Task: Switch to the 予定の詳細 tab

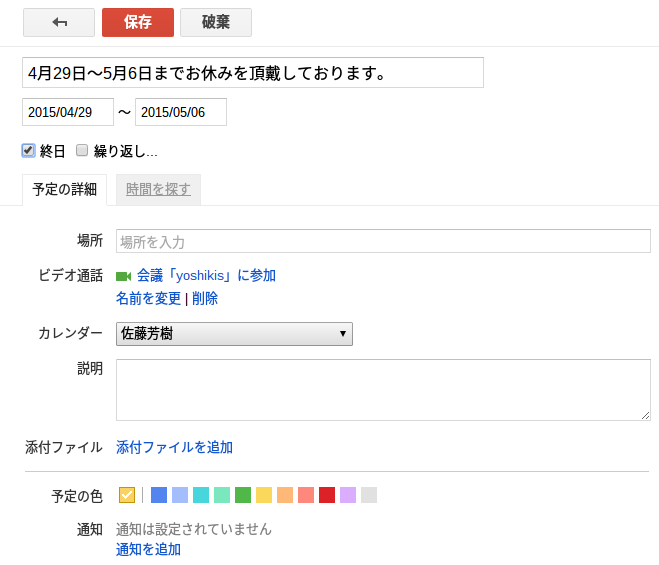Action: [x=65, y=190]
